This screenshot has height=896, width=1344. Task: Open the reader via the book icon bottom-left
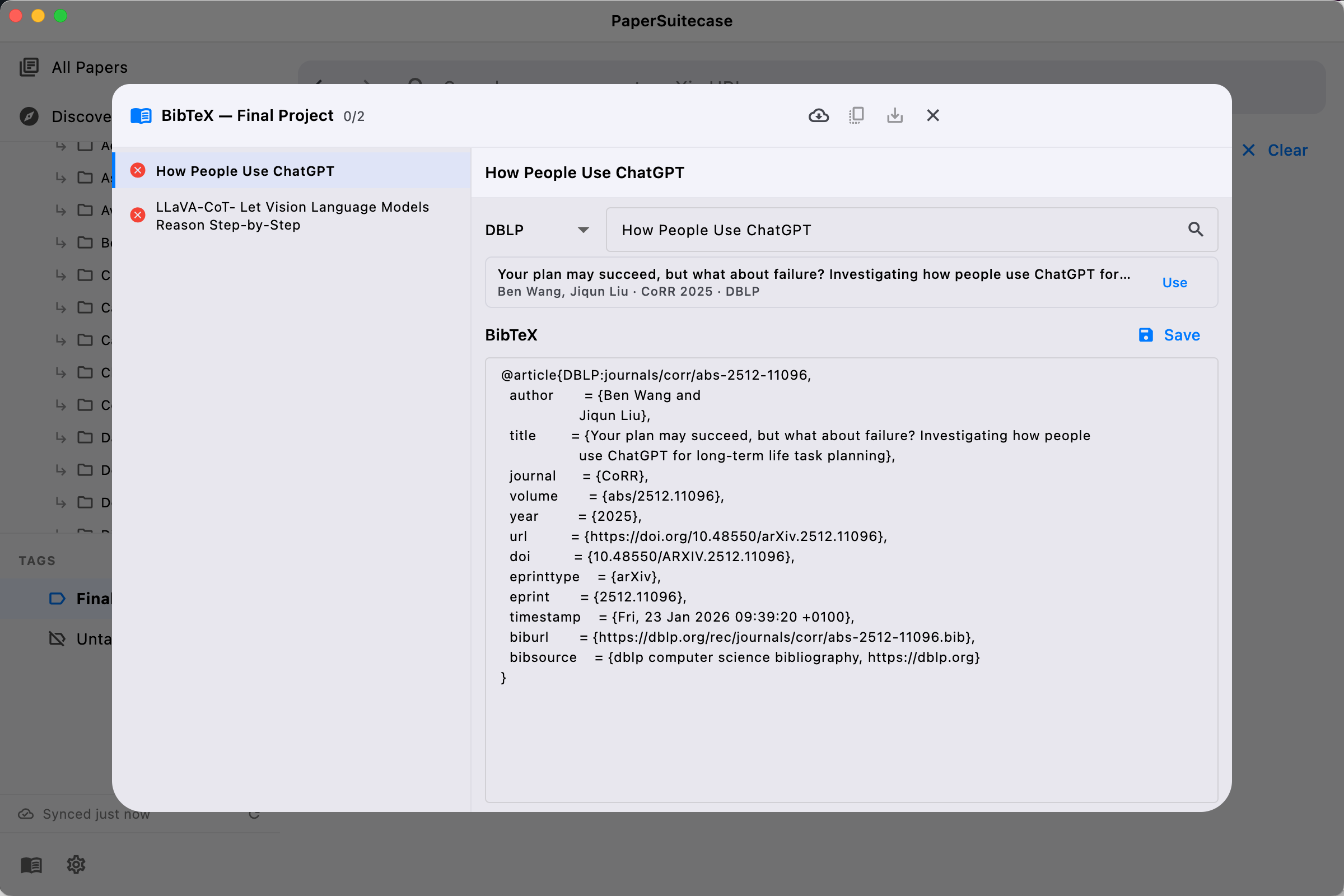[x=31, y=865]
